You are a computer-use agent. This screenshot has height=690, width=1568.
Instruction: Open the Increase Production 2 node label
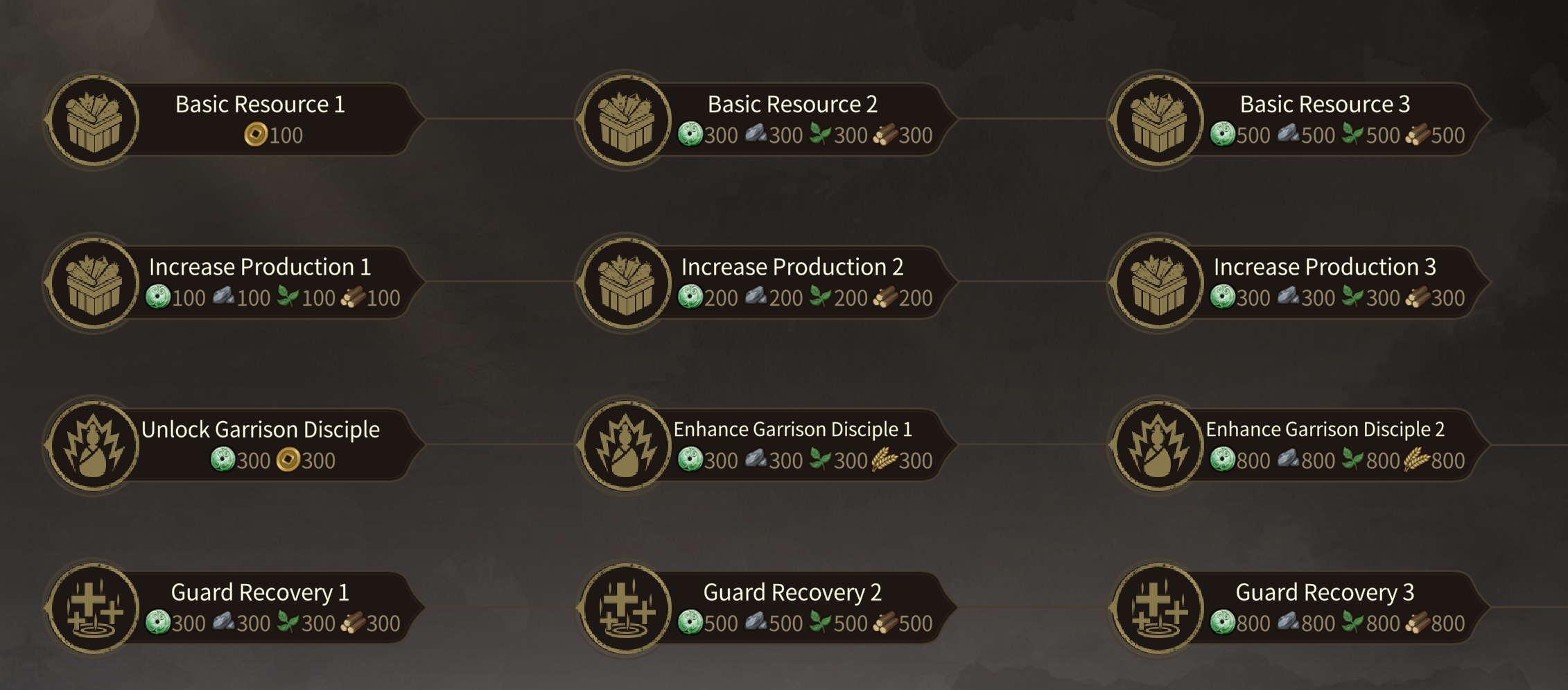(792, 267)
